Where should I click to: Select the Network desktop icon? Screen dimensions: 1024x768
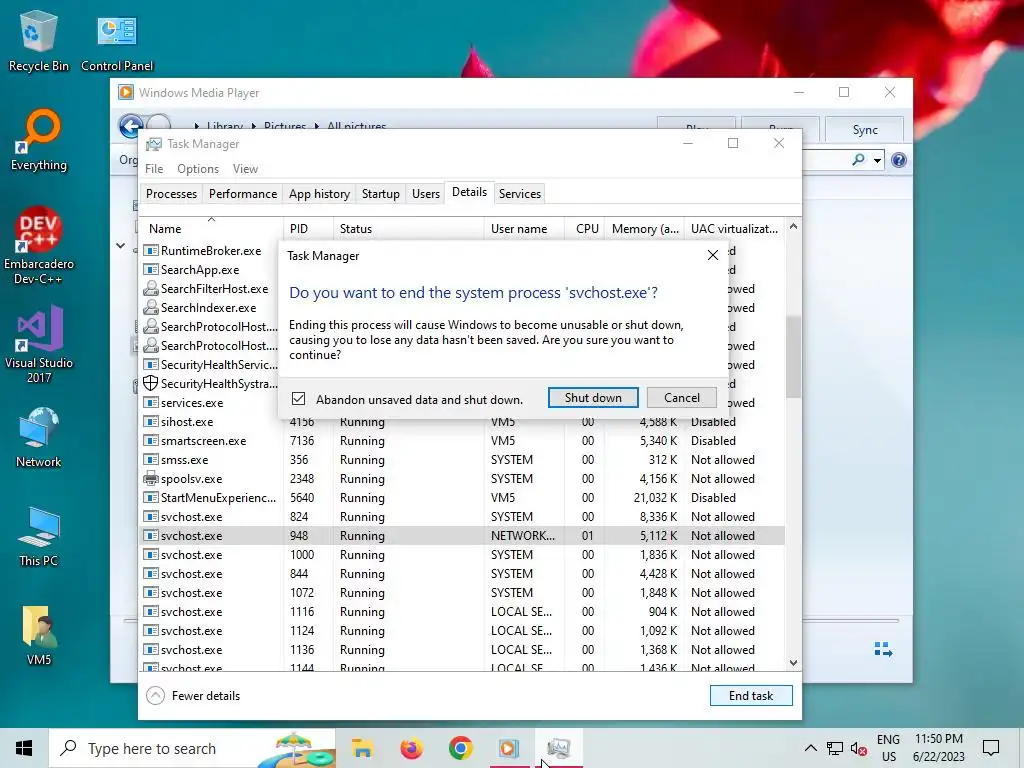tap(39, 437)
